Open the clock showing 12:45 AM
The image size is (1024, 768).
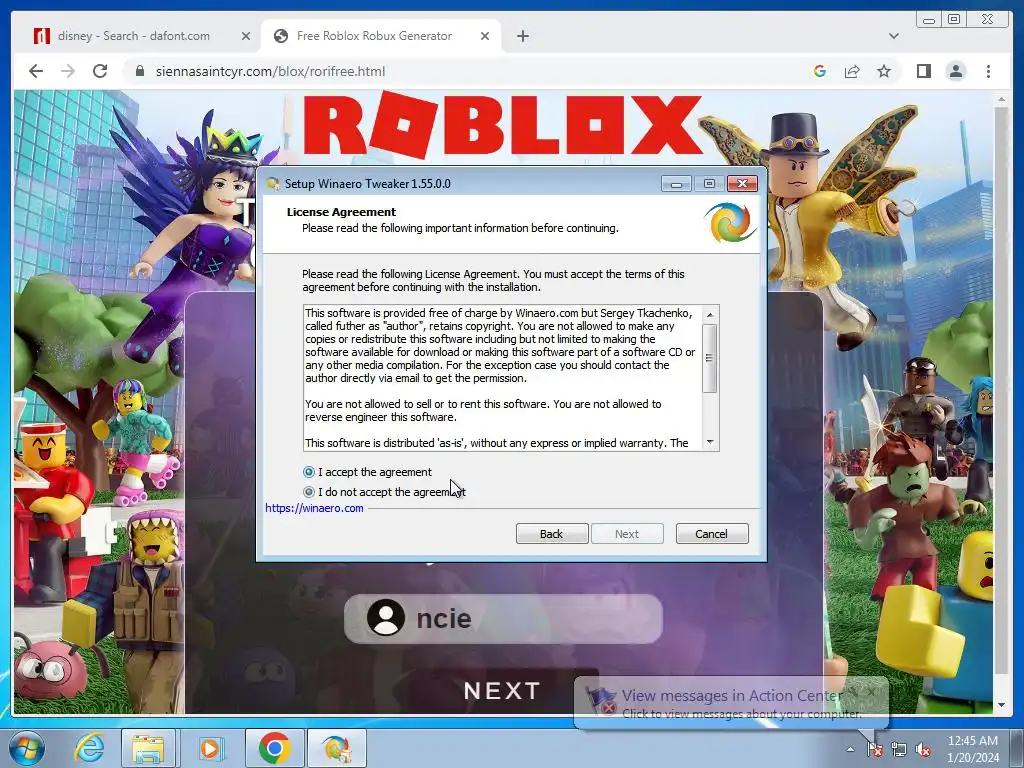click(972, 749)
